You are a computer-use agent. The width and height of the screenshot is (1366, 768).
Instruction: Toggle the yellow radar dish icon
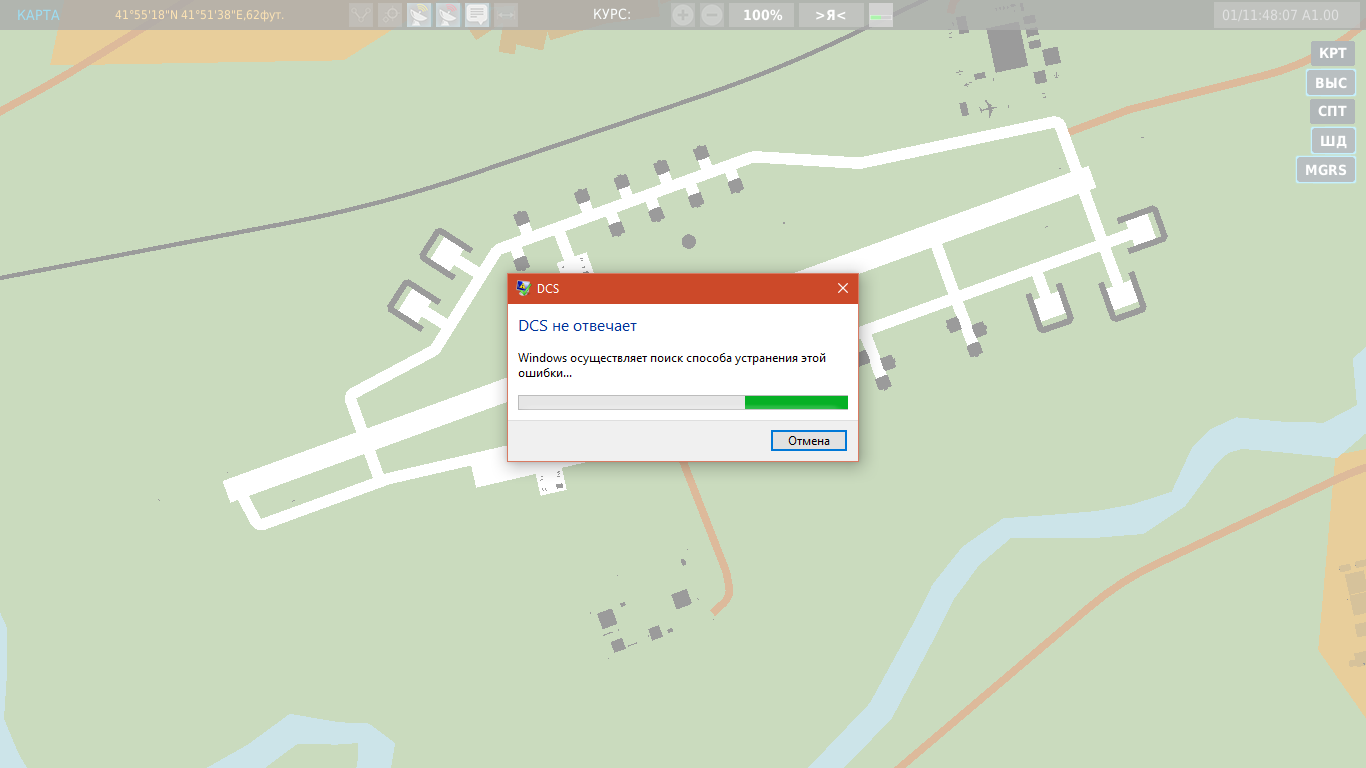[x=419, y=15]
